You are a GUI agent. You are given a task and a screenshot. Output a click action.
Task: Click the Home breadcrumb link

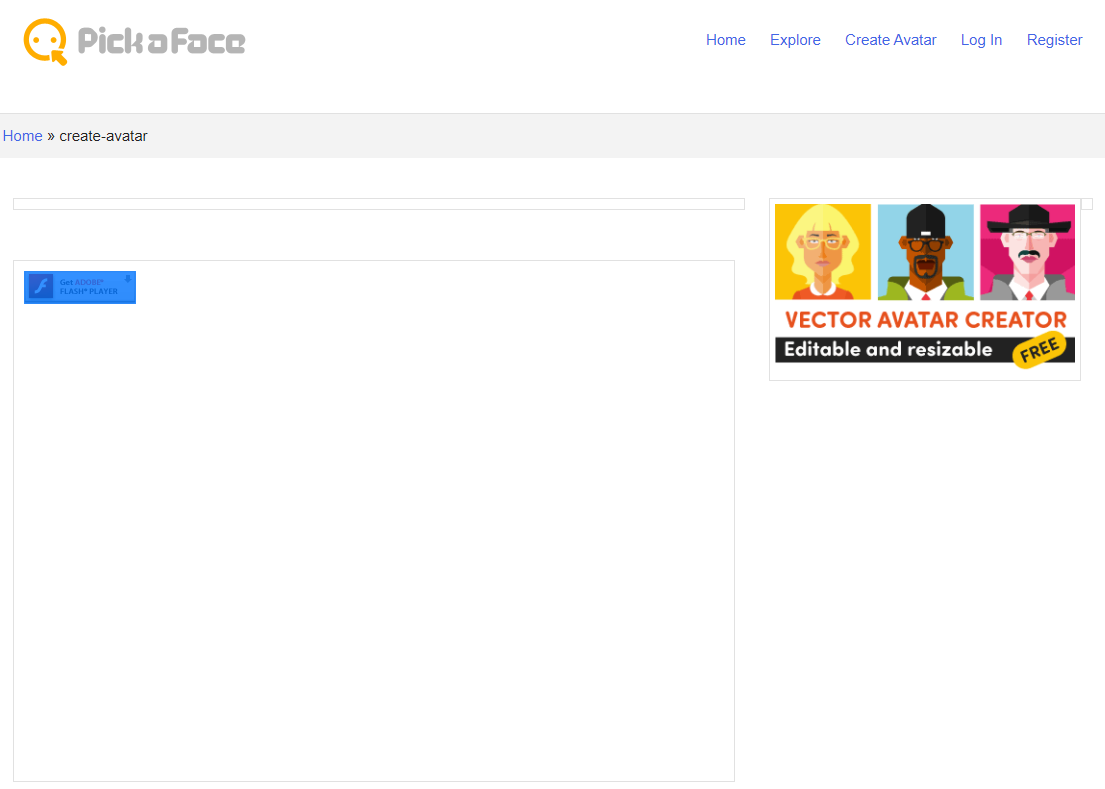tap(23, 136)
